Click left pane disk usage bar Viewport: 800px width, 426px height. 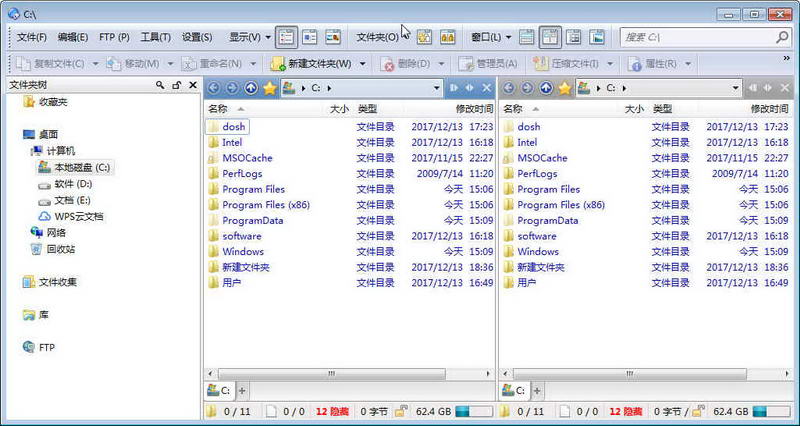(x=473, y=411)
